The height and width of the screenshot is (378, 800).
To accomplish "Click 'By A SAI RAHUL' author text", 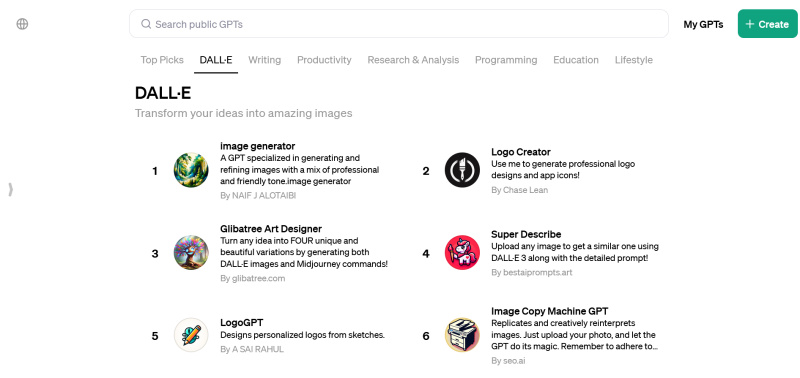I will 252,349.
